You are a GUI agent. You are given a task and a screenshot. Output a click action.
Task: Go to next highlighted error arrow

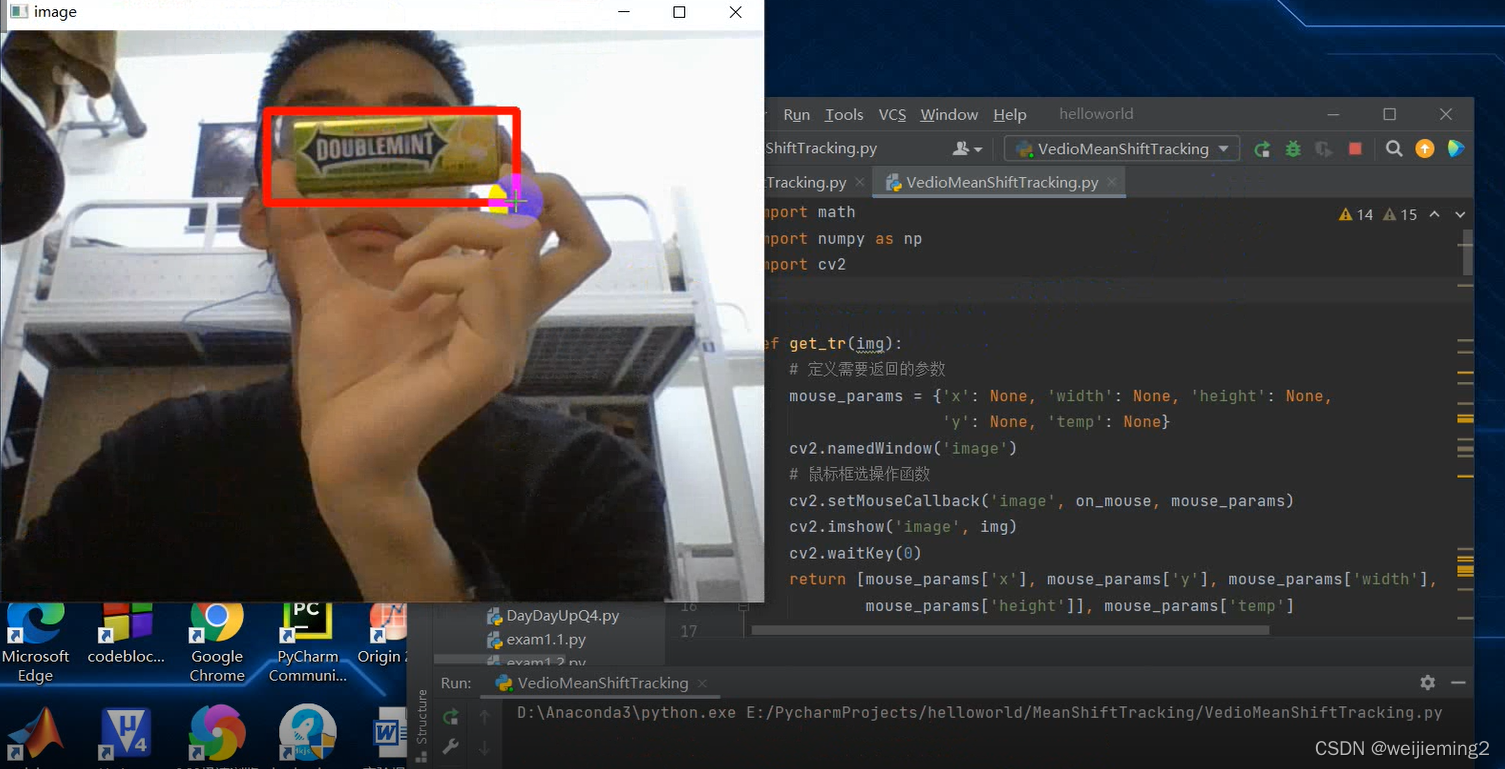coord(1460,214)
